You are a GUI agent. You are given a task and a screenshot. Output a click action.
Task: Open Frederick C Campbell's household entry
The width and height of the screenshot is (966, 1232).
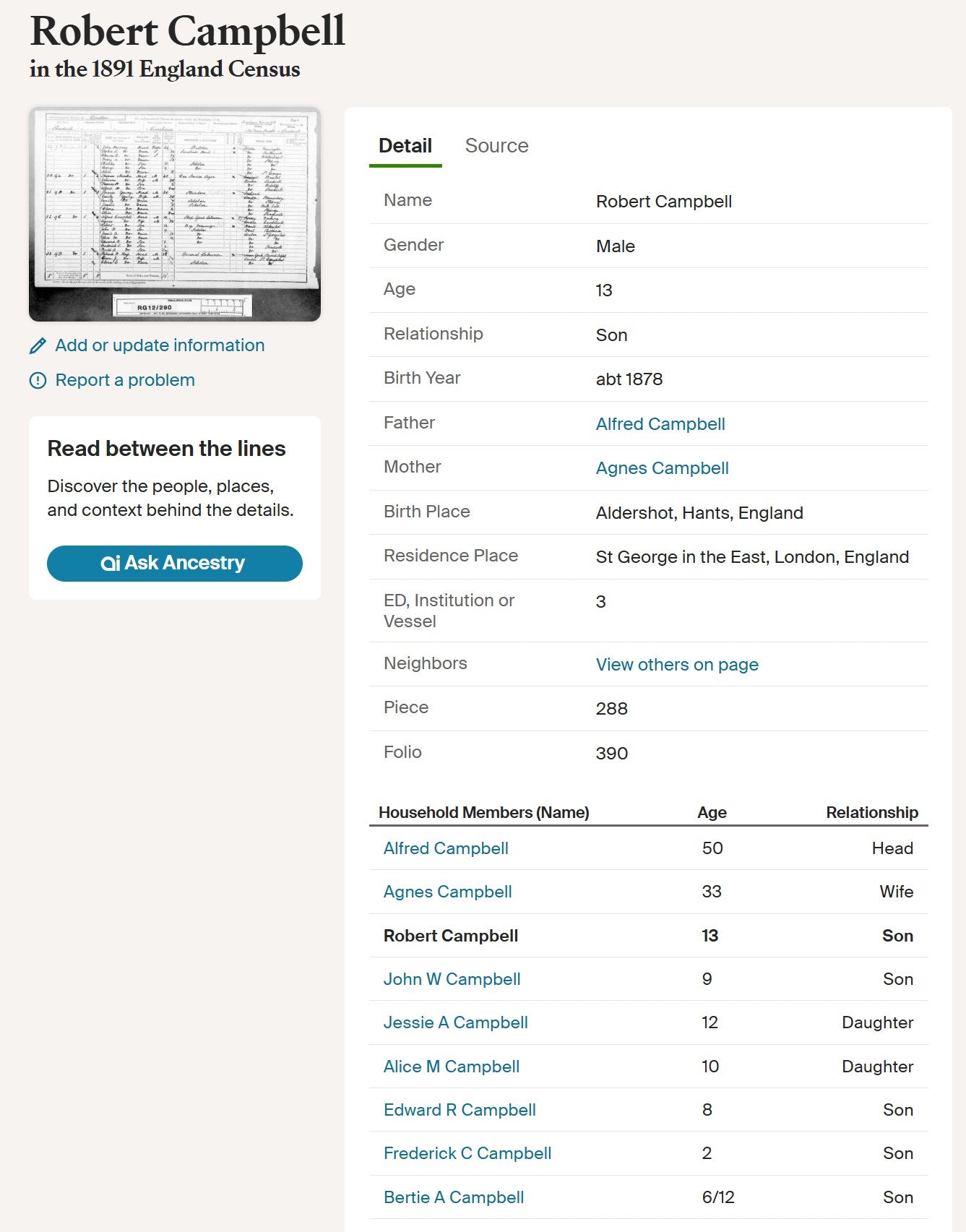click(x=467, y=1153)
